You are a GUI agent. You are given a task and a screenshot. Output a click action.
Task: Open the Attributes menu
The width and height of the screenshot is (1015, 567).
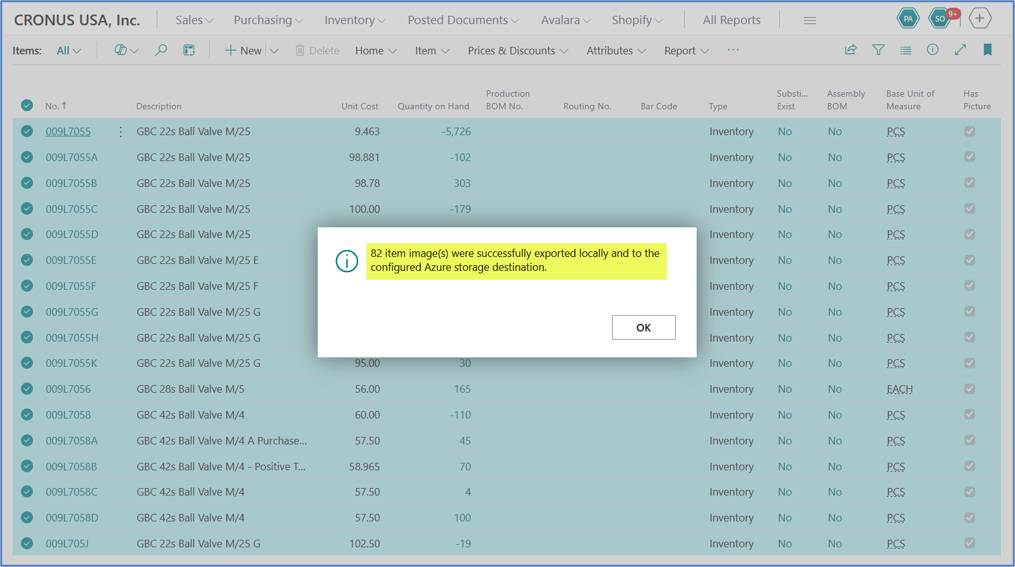(x=616, y=50)
